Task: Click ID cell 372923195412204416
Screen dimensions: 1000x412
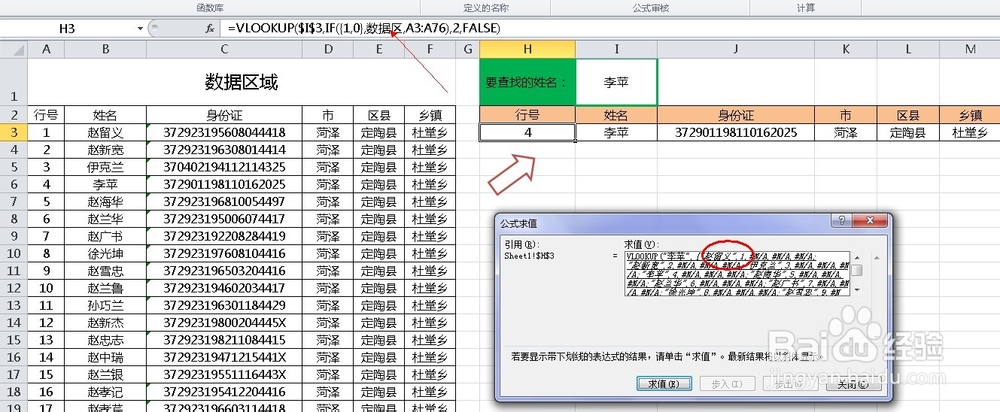Action: click(224, 391)
